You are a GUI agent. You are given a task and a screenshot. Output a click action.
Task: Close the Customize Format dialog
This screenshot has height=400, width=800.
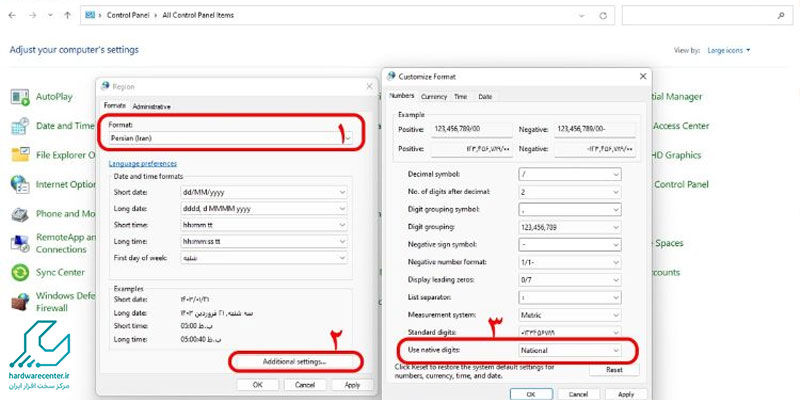643,77
